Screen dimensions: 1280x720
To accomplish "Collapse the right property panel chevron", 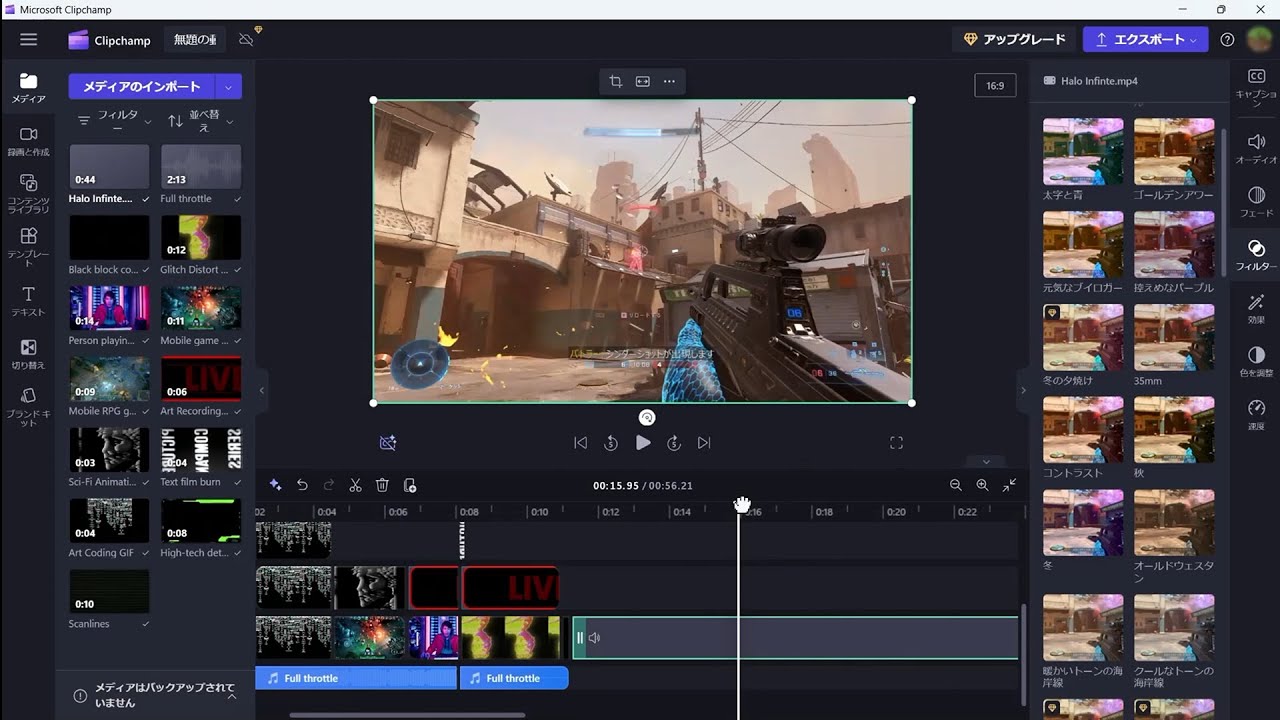I will pyautogui.click(x=1022, y=391).
